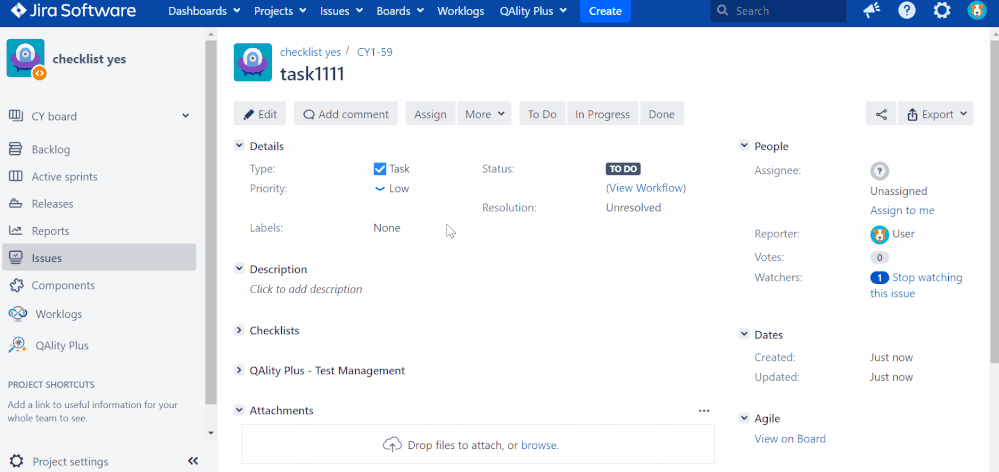999x472 pixels.
Task: Expand the Checklists section
Action: tap(239, 330)
